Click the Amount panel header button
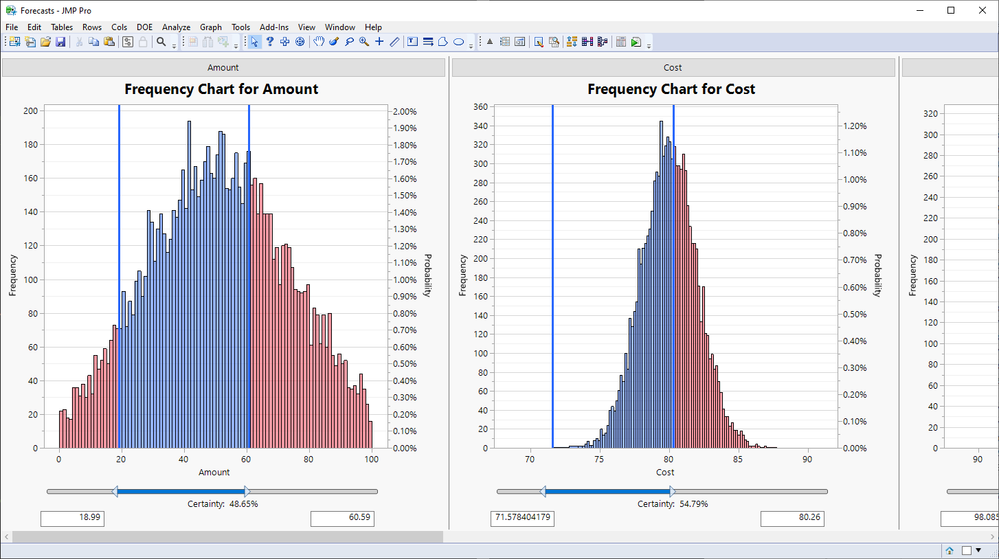This screenshot has width=999, height=559. 223,67
